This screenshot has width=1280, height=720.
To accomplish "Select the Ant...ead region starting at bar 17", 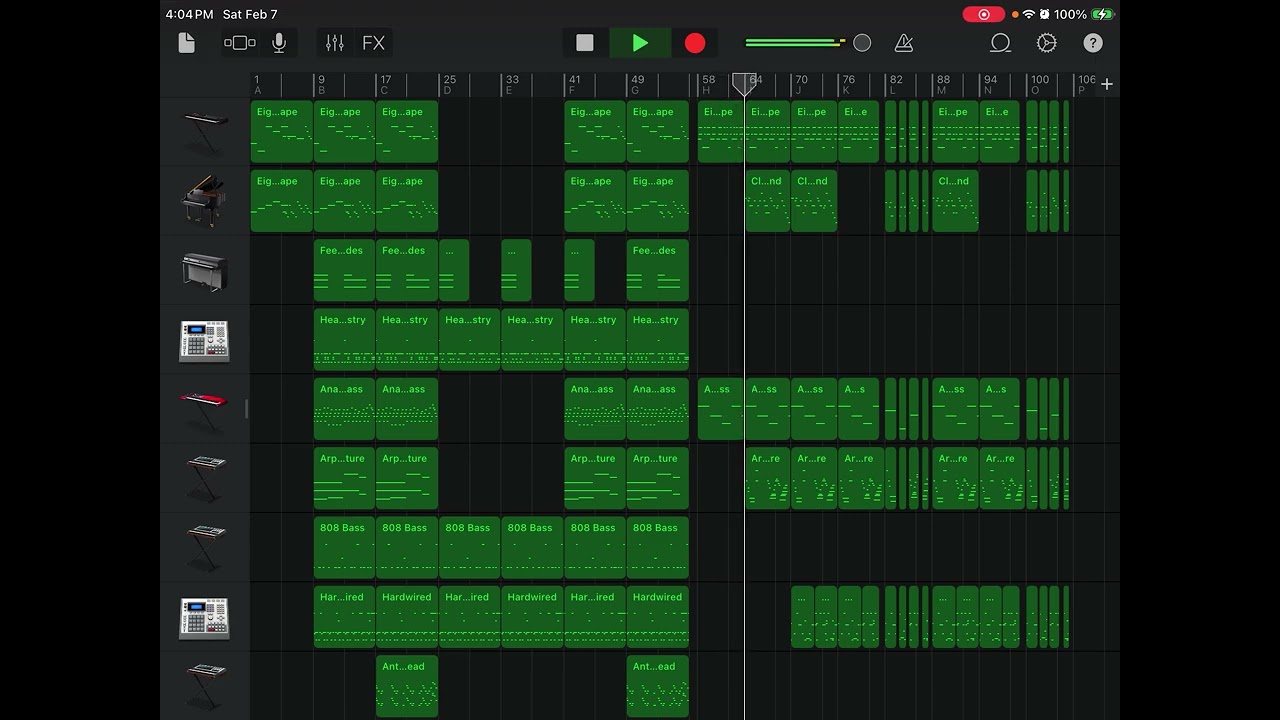I will click(407, 686).
